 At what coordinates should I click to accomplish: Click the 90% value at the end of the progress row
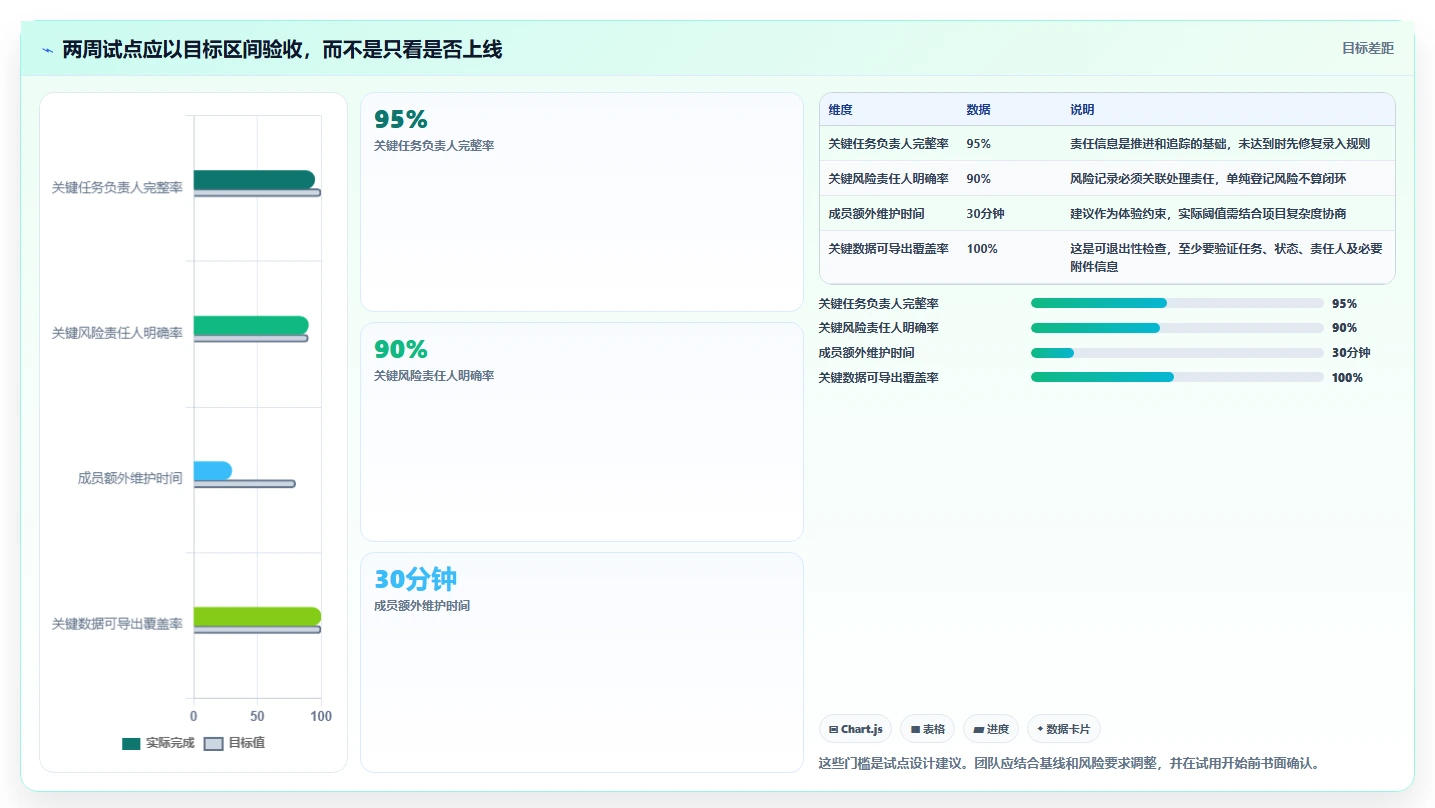click(1344, 328)
